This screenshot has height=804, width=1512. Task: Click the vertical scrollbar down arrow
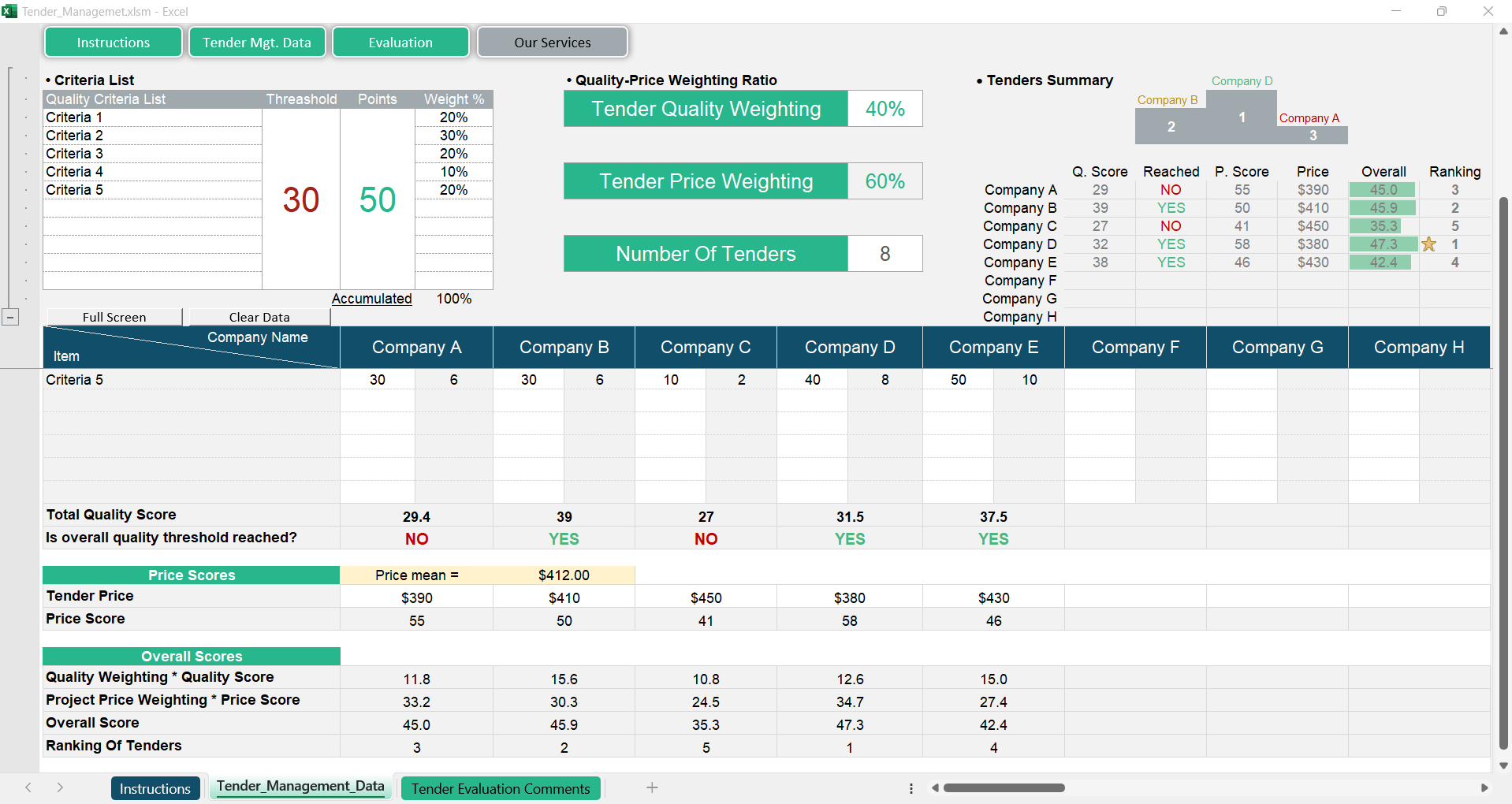[1503, 765]
